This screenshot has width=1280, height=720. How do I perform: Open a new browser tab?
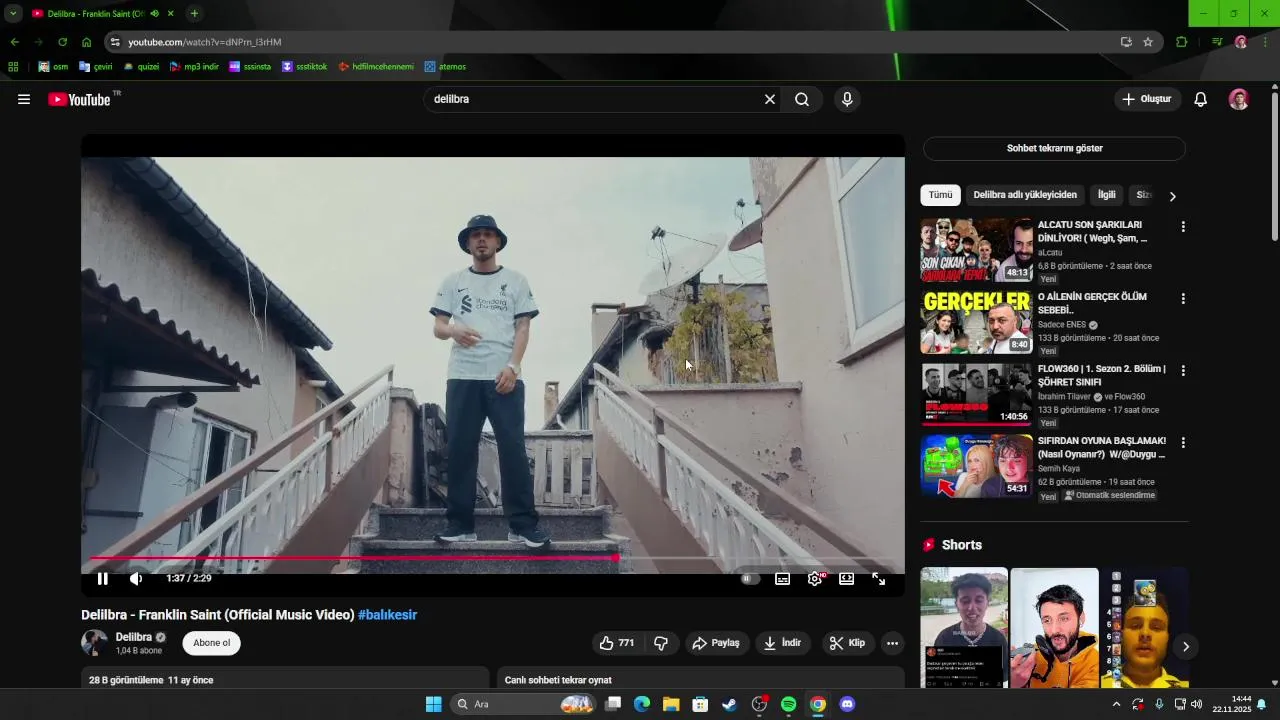(194, 14)
